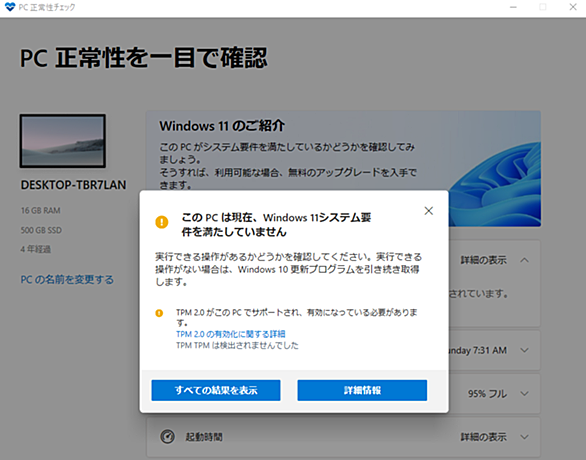The width and height of the screenshot is (586, 460).
Task: Click the 16 GB RAM text
Action: coord(40,210)
